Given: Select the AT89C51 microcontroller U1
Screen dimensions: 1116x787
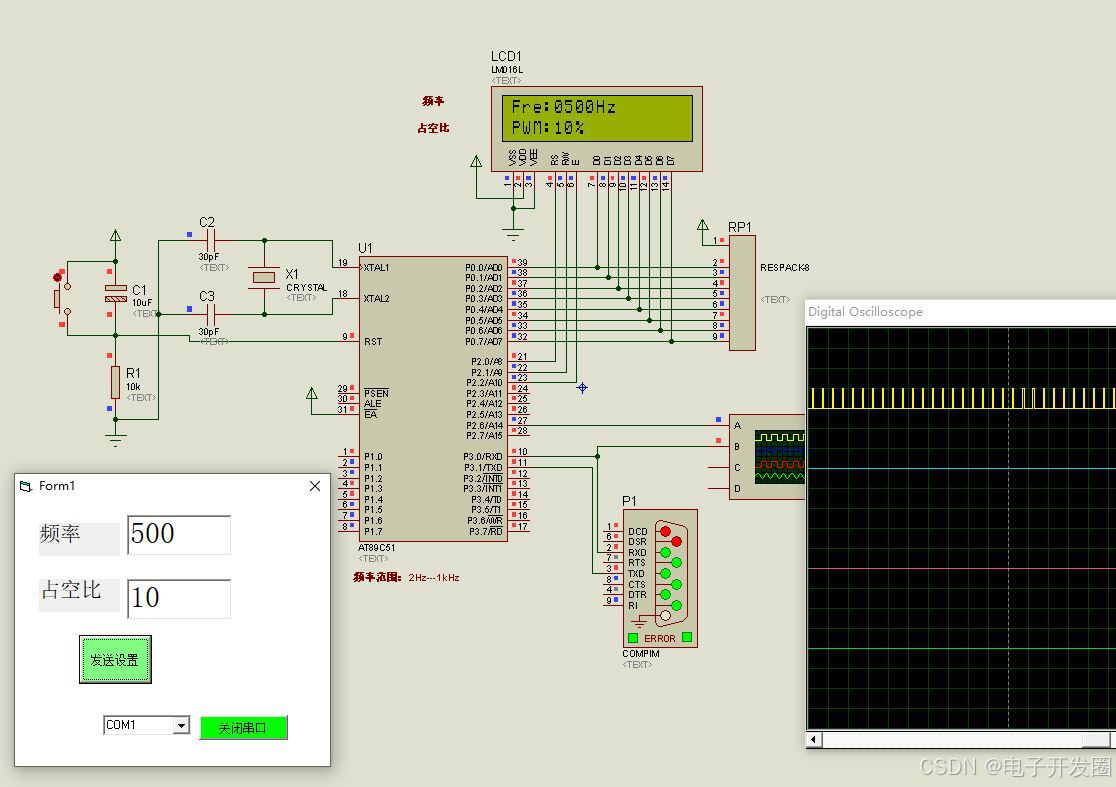Looking at the screenshot, I should (433, 398).
